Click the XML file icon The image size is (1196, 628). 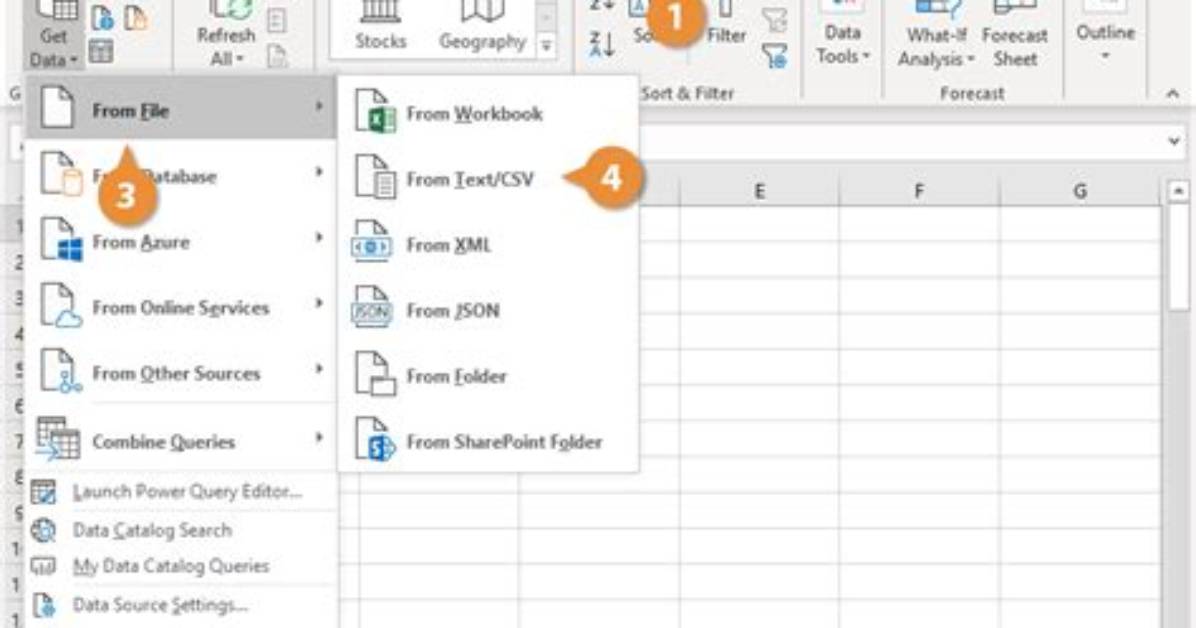pos(371,243)
